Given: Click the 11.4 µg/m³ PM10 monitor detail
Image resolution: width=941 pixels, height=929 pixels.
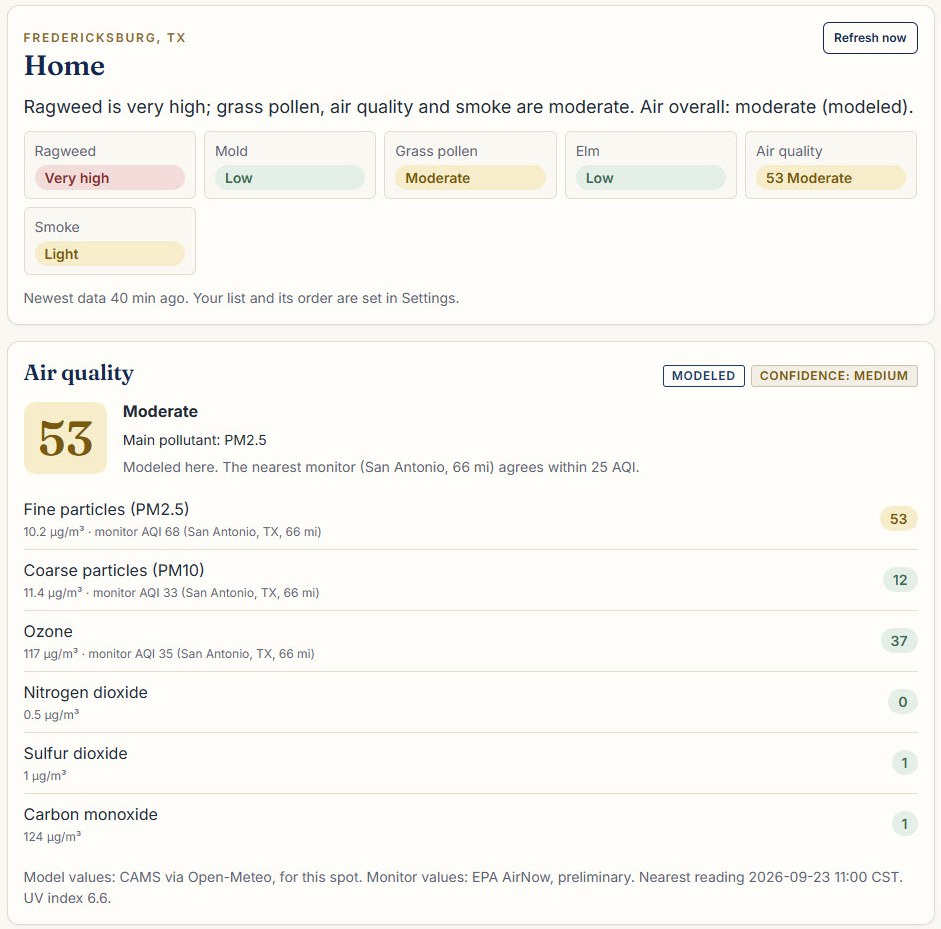Looking at the screenshot, I should coord(171,593).
